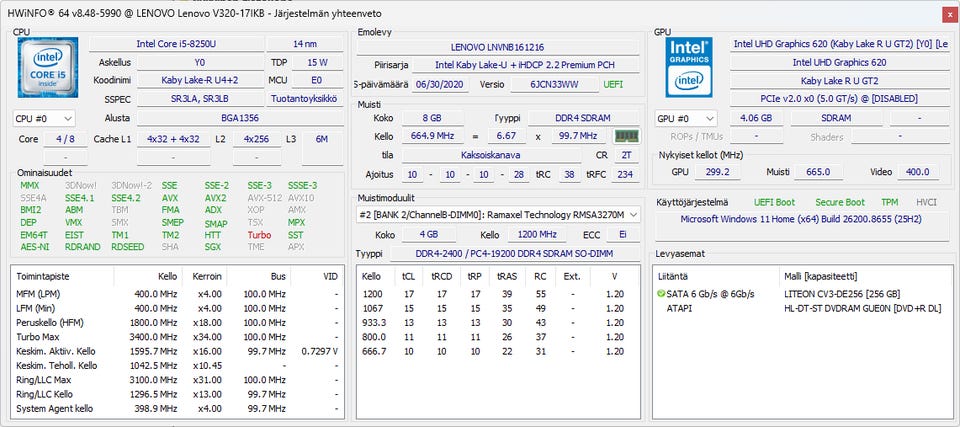Click the Secure Boot indicator
The image size is (960, 427).
[x=840, y=202]
